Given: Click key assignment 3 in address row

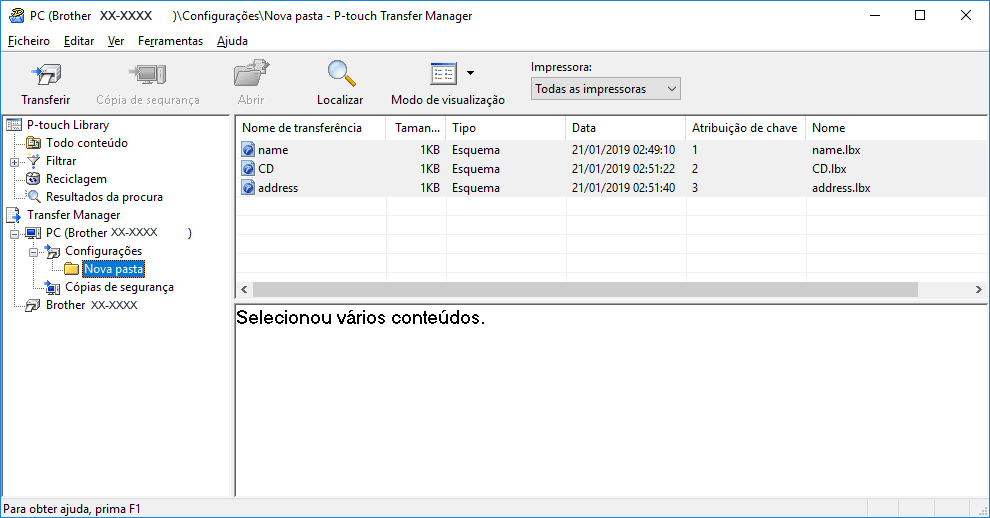Looking at the screenshot, I should pos(695,188).
